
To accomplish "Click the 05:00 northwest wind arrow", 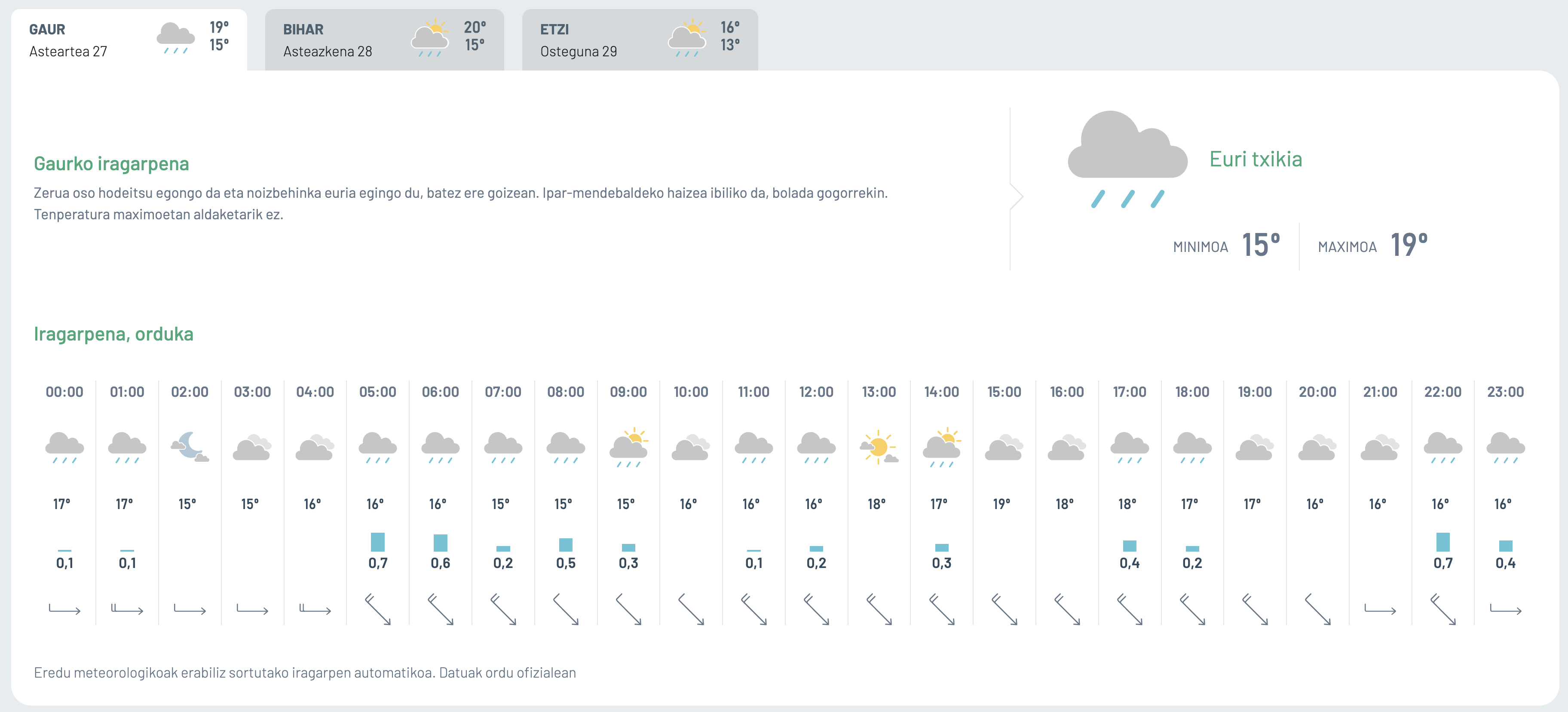I will 378,609.
